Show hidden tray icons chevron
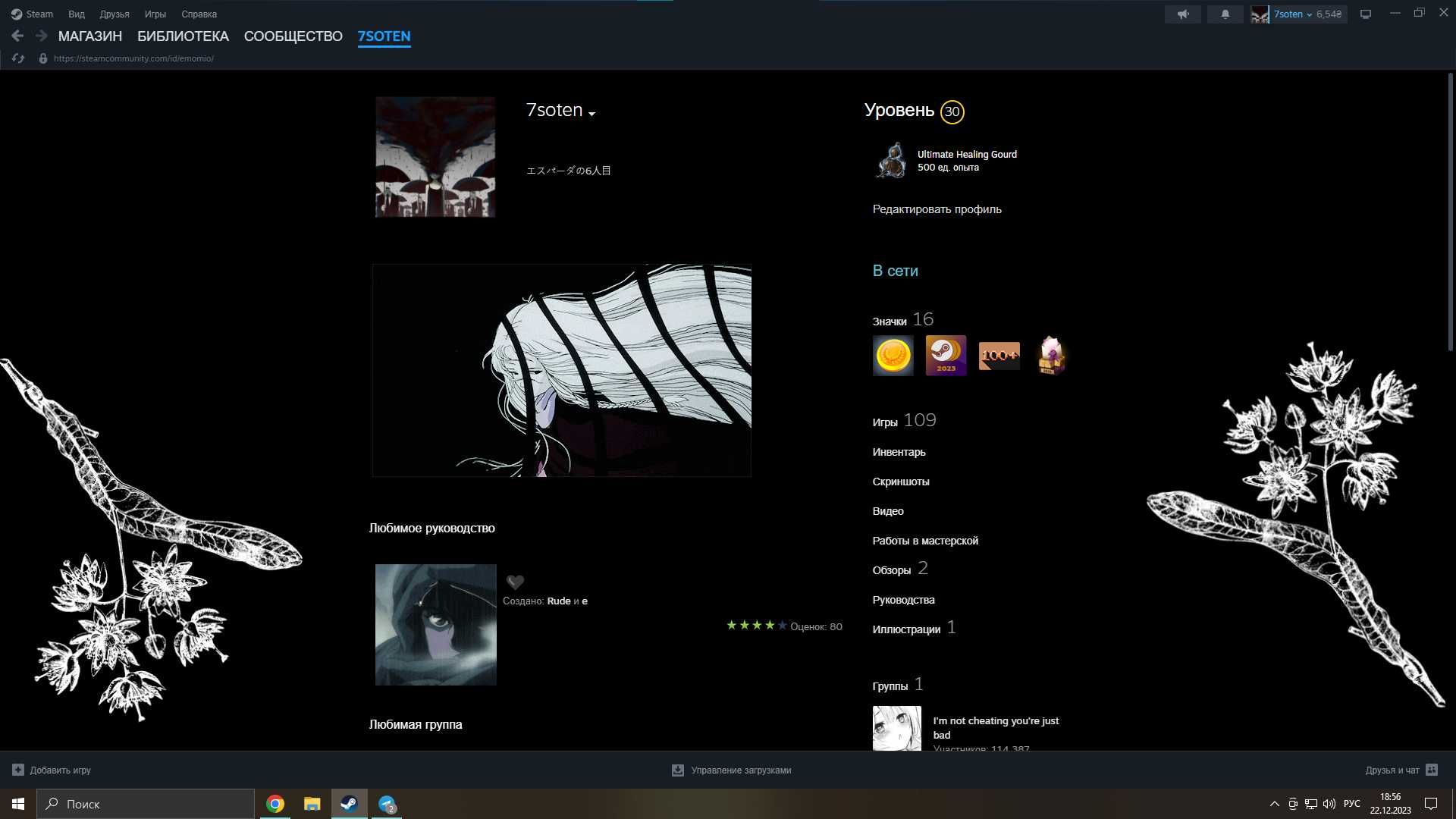 (1274, 804)
